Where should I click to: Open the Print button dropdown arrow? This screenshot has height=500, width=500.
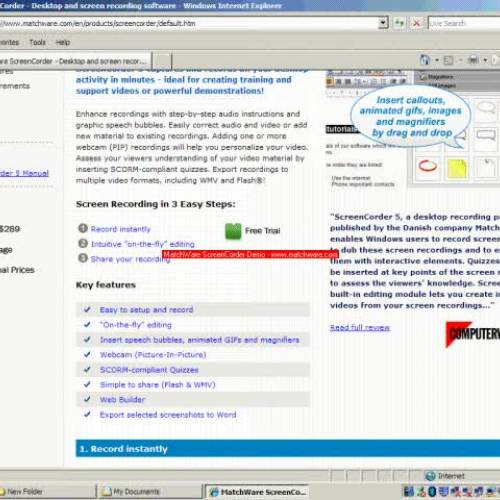point(485,61)
